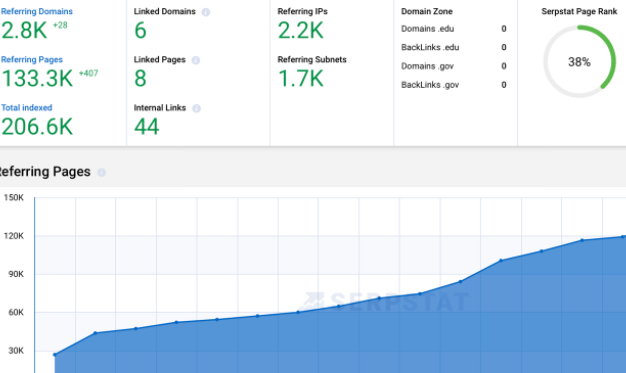This screenshot has height=373, width=626.
Task: Open the Referring Domains link
Action: (x=37, y=12)
